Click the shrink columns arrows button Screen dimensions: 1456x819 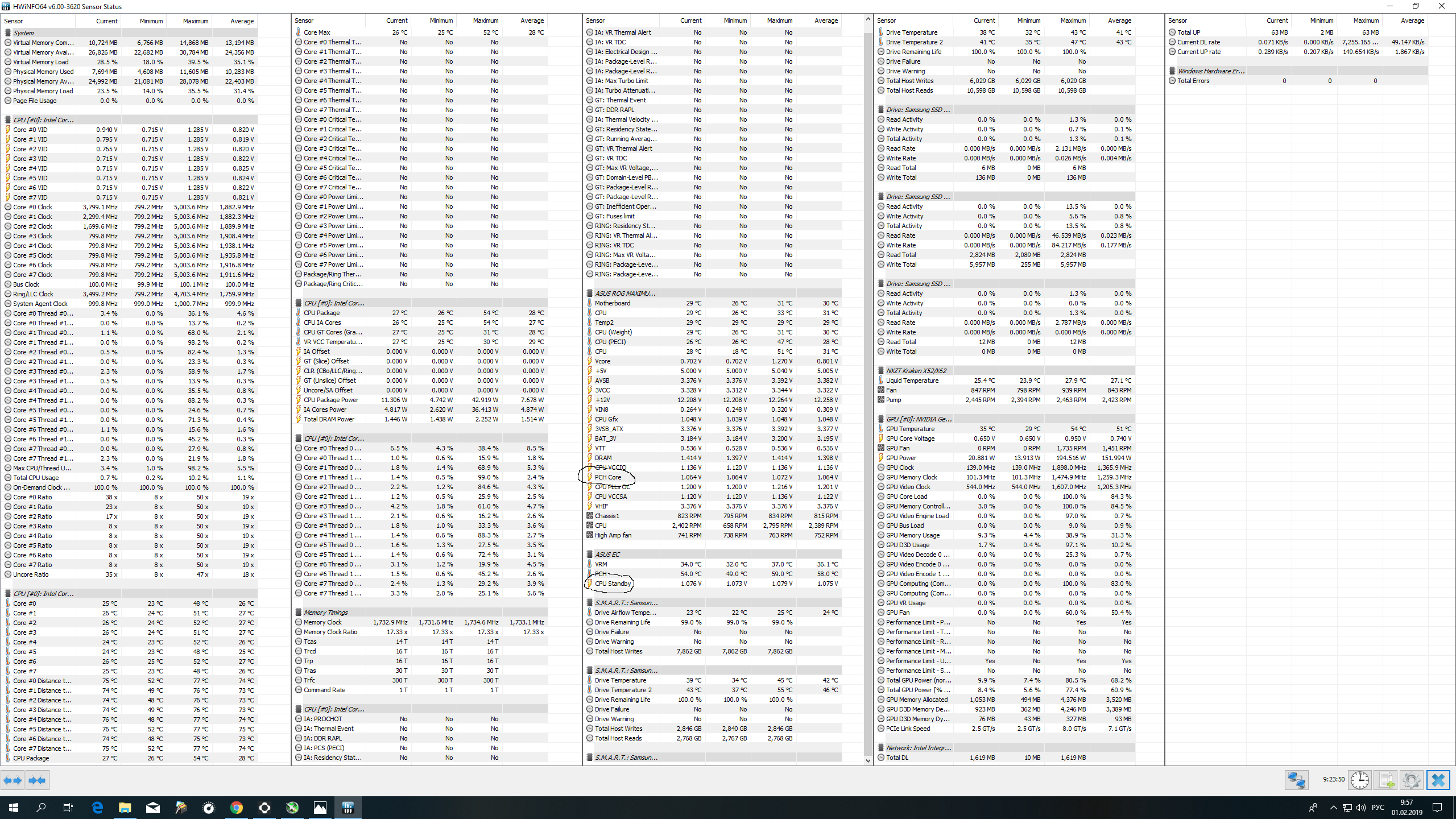coord(37,780)
